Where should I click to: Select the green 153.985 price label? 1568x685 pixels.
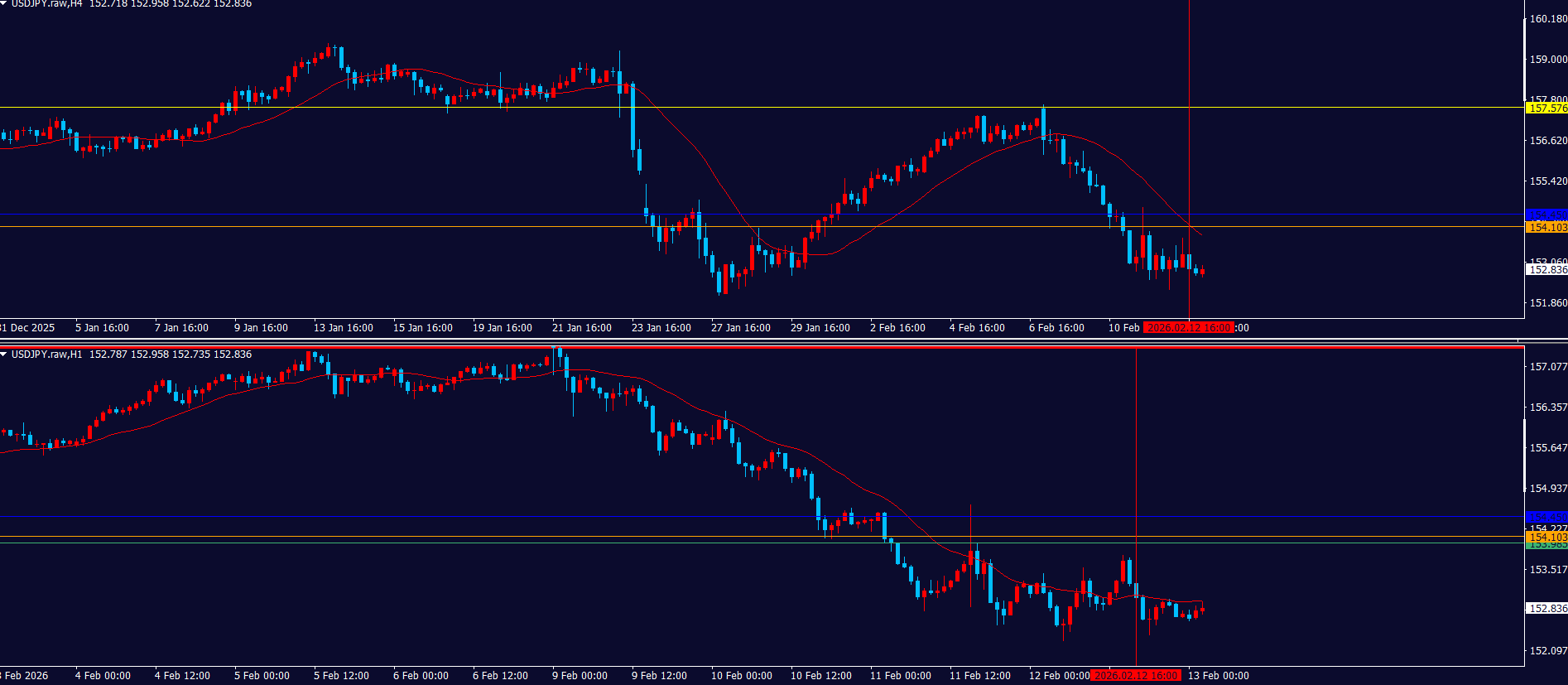[x=1546, y=546]
